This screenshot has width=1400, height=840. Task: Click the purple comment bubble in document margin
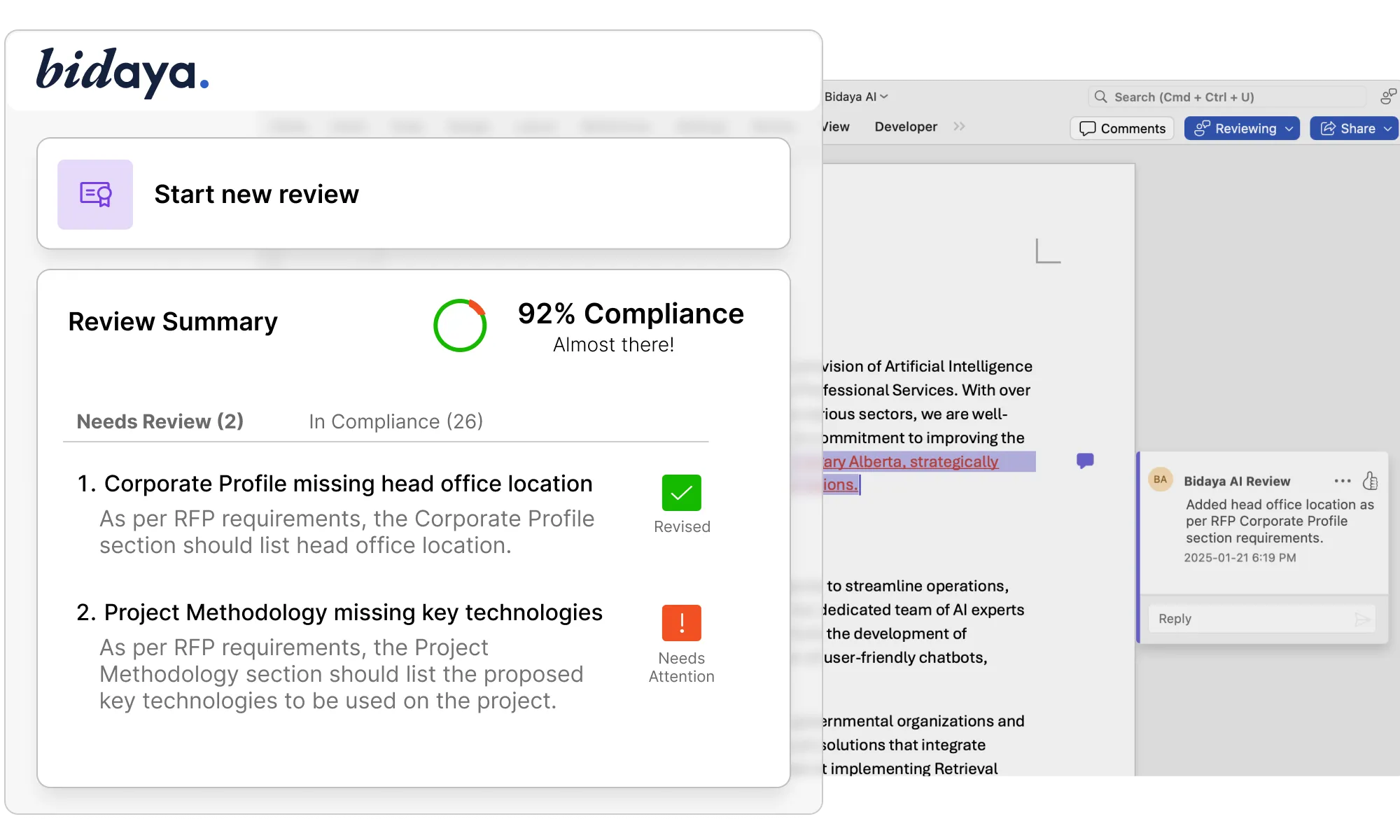coord(1085,461)
